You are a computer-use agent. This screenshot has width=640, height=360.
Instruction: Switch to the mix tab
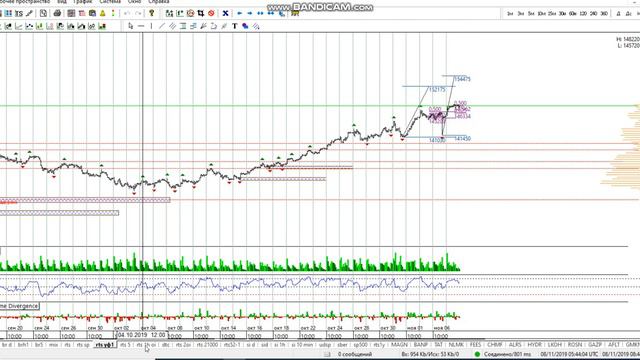tap(53, 345)
